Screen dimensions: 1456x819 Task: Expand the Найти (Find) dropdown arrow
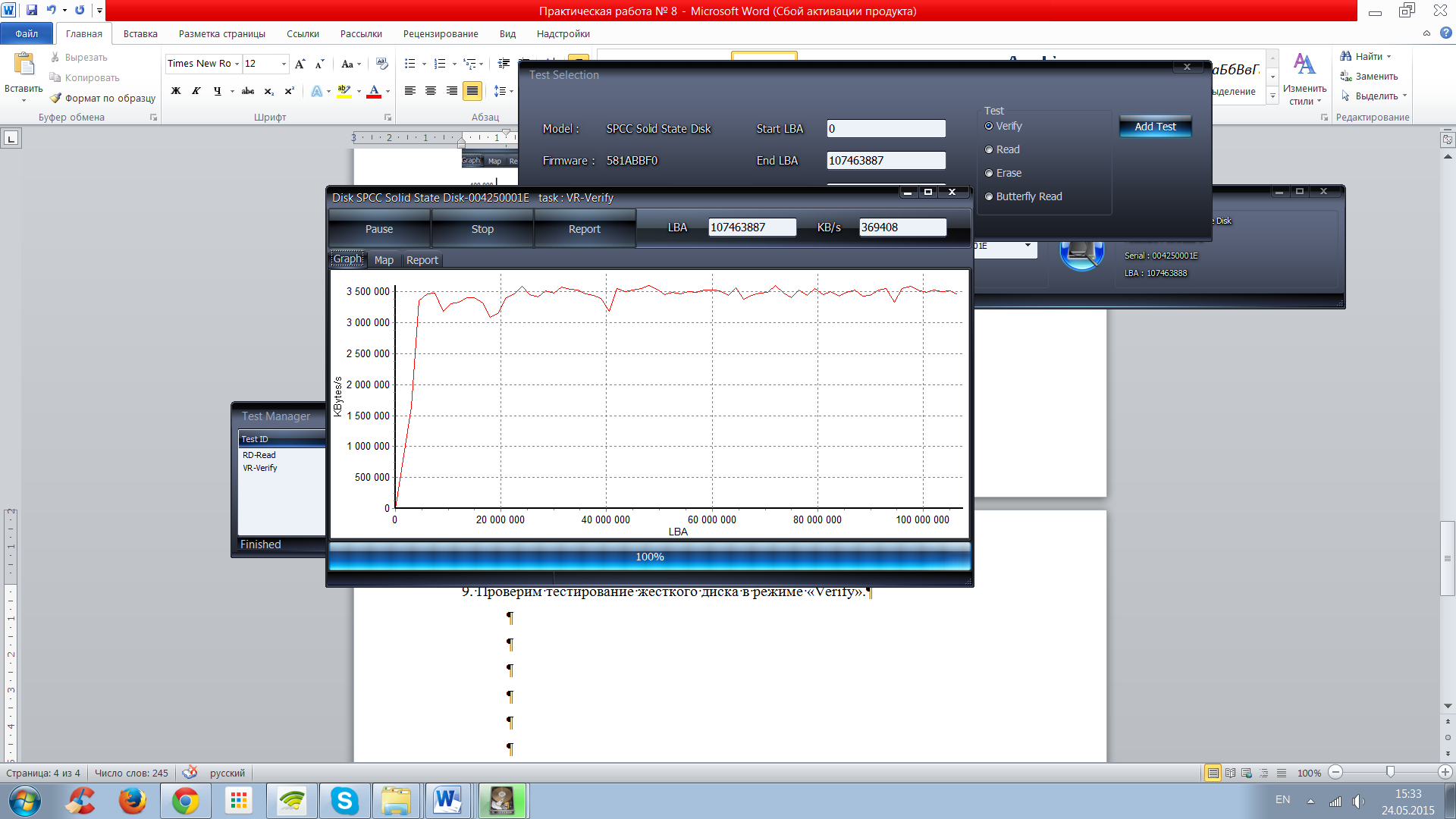1389,56
